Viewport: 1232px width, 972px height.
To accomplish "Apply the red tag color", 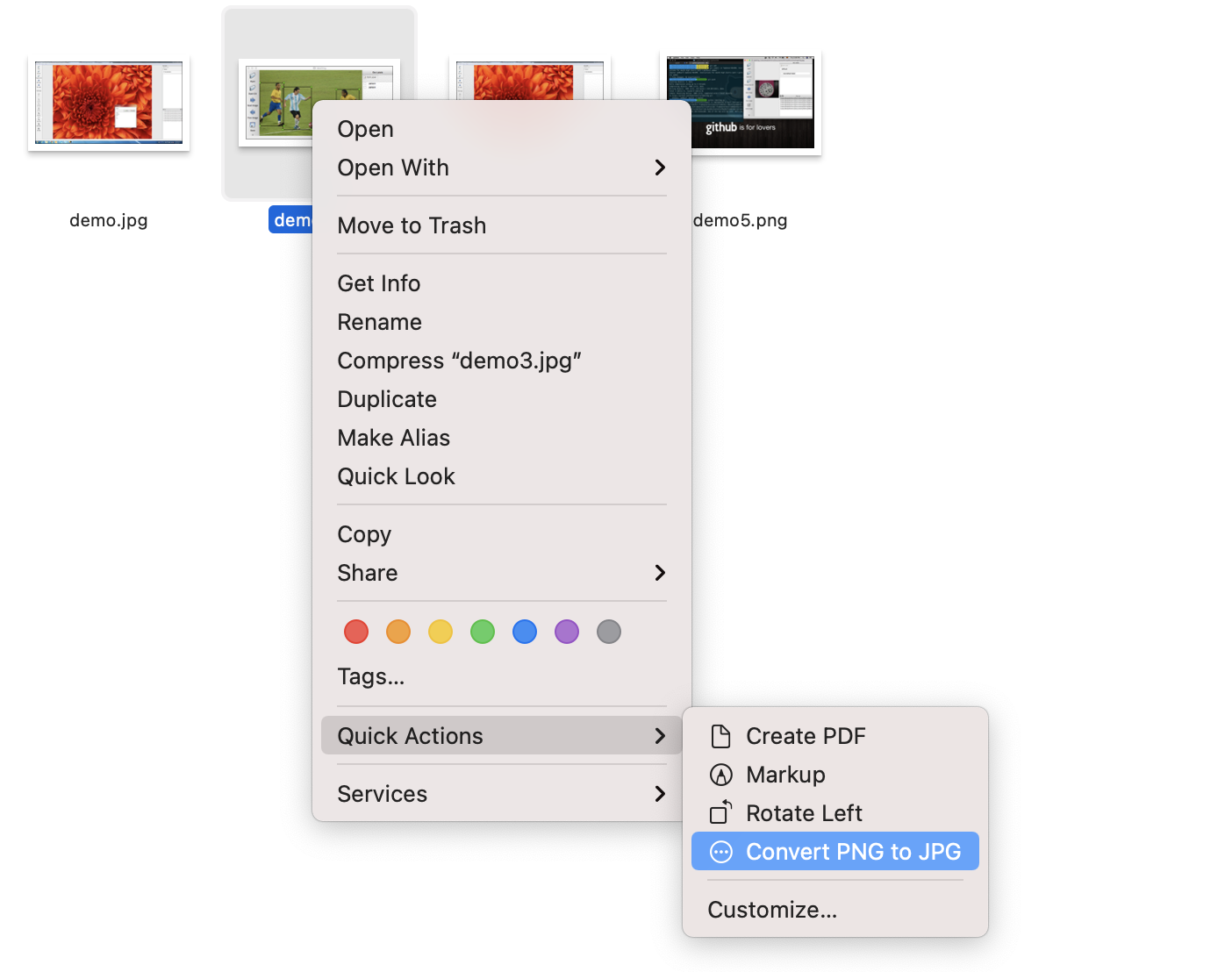I will [355, 632].
